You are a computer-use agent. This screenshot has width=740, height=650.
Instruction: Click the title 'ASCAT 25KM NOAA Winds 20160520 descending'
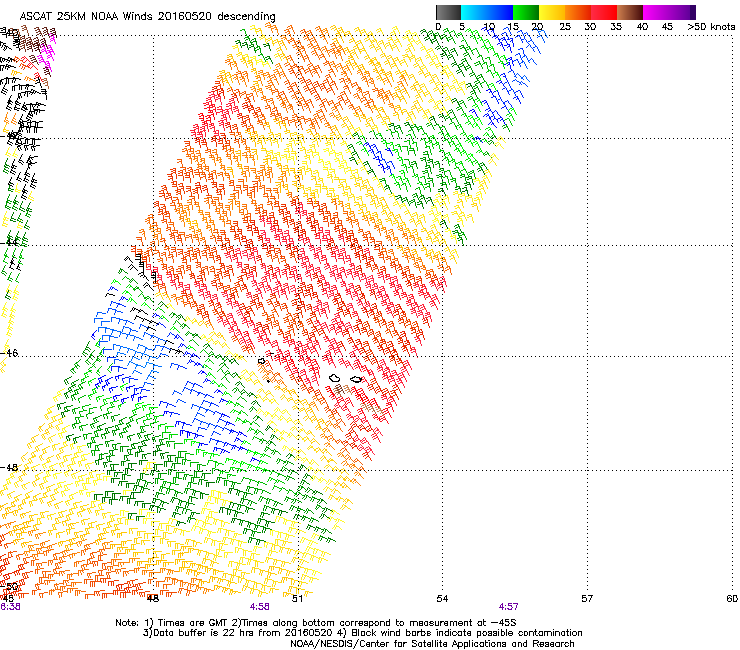147,17
